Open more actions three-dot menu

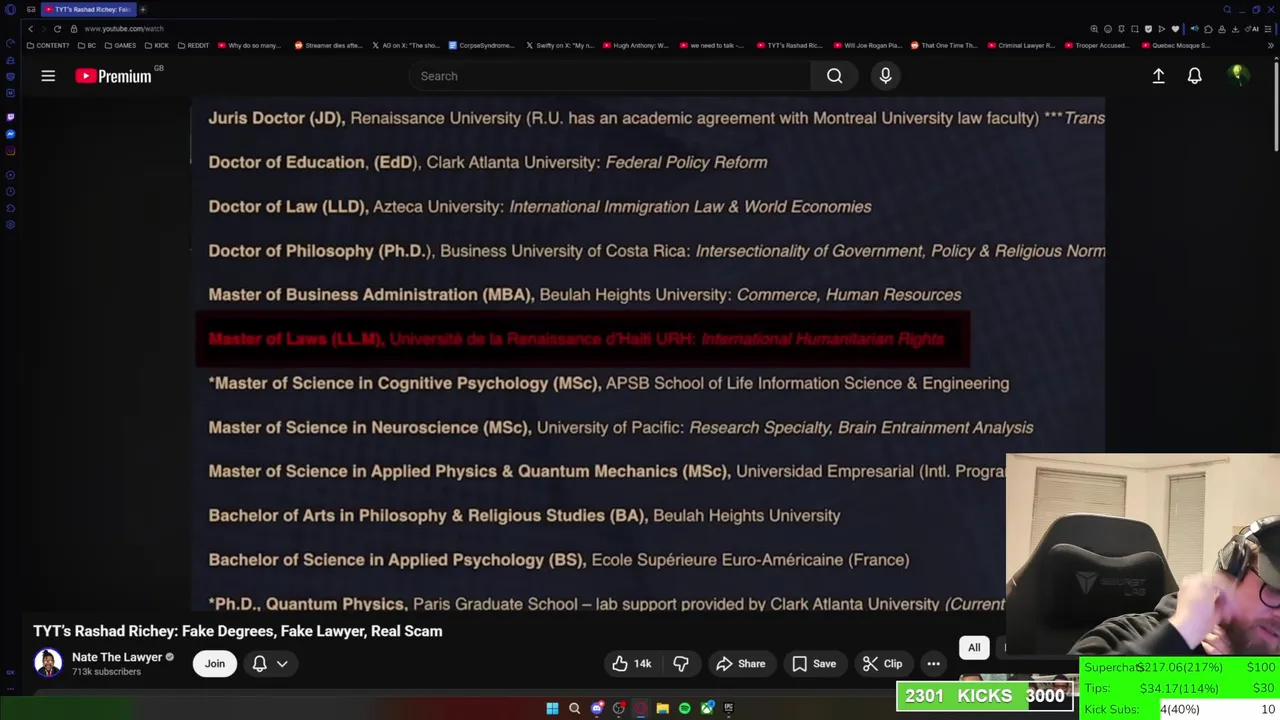click(933, 664)
